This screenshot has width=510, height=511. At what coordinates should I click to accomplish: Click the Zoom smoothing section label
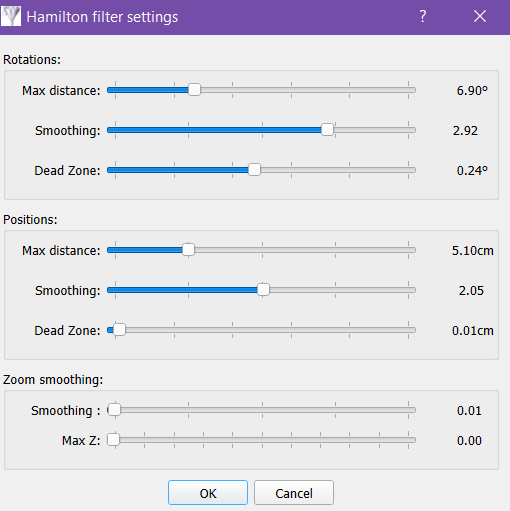pos(53,380)
